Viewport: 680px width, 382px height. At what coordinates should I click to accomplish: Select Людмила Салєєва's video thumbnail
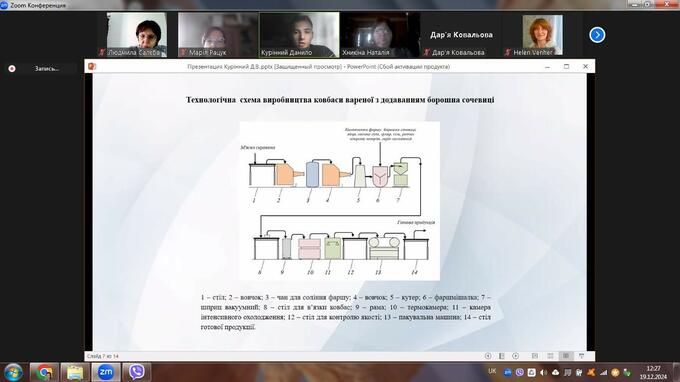pos(137,35)
